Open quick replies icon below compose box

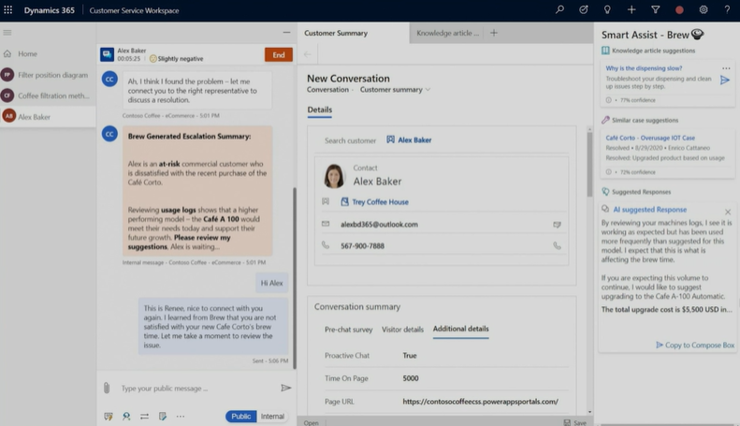tap(109, 416)
